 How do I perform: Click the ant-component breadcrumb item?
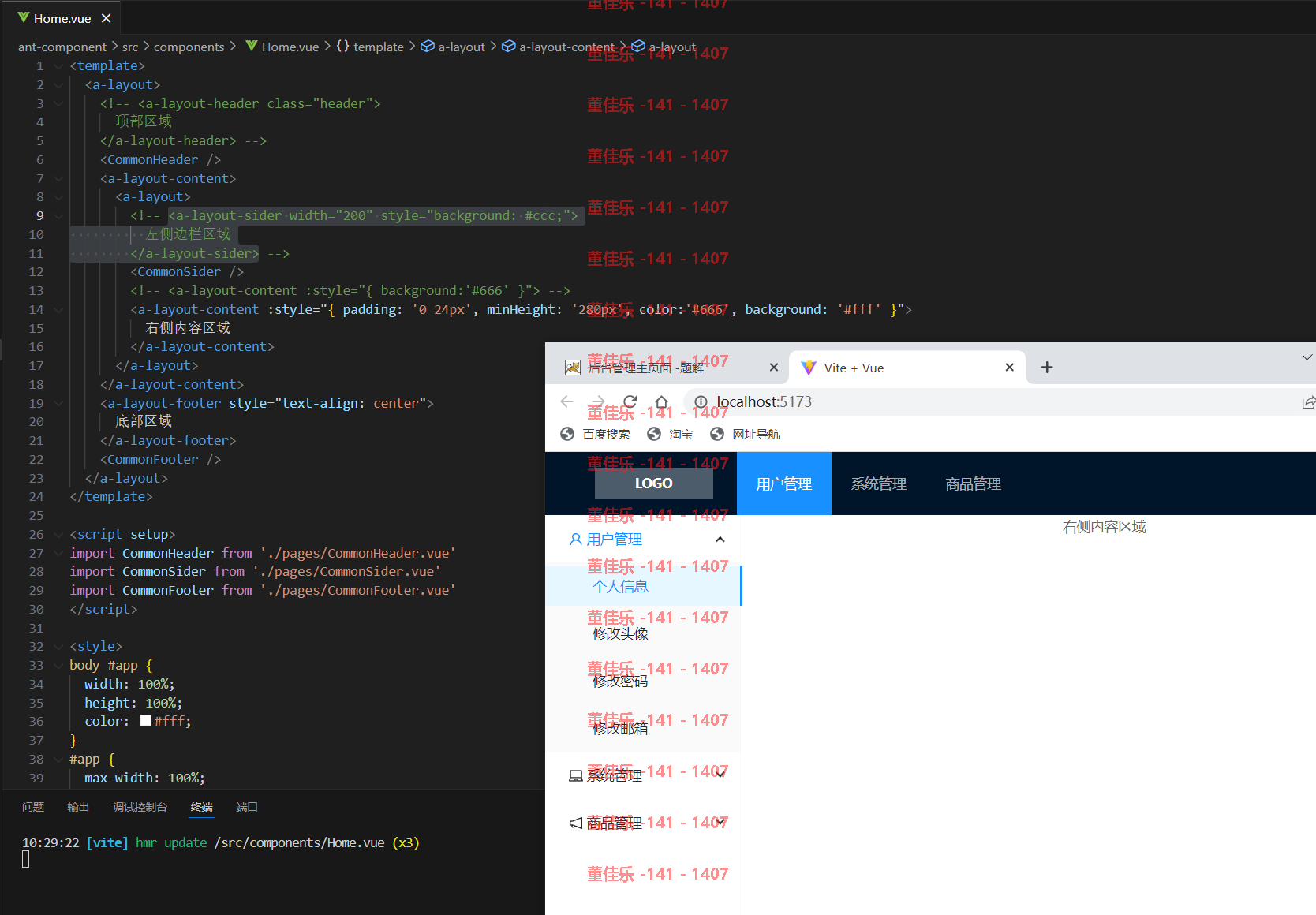(62, 47)
